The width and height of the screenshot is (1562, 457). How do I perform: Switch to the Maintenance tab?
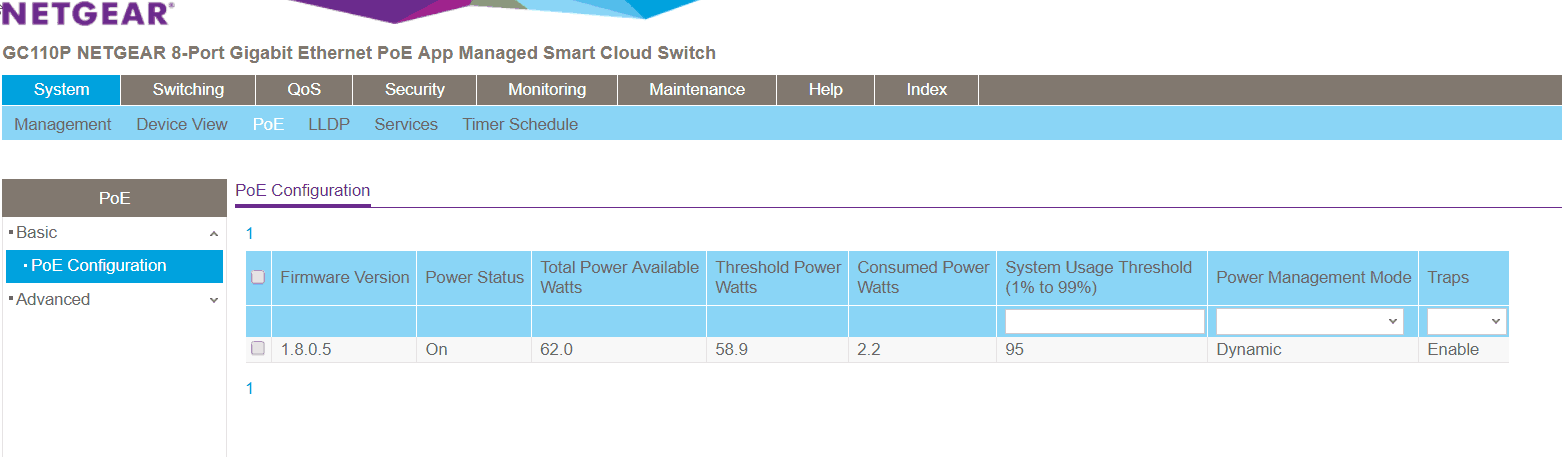(x=697, y=89)
